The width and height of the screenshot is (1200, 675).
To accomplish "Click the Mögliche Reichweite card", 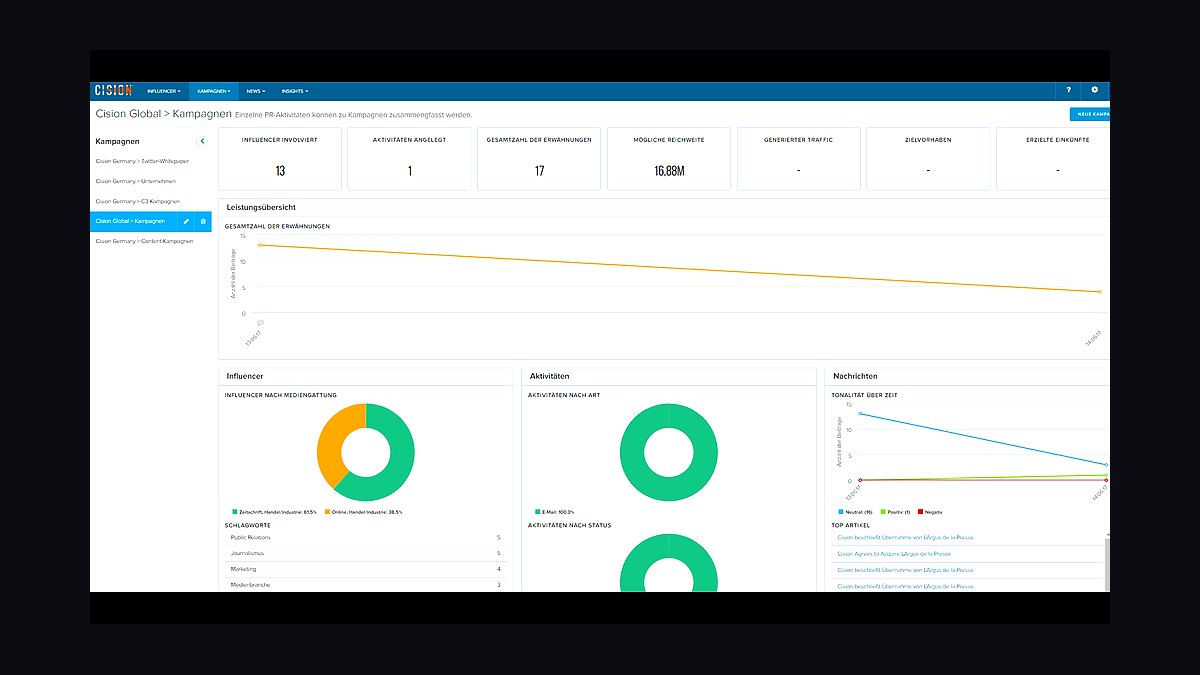I will 669,158.
